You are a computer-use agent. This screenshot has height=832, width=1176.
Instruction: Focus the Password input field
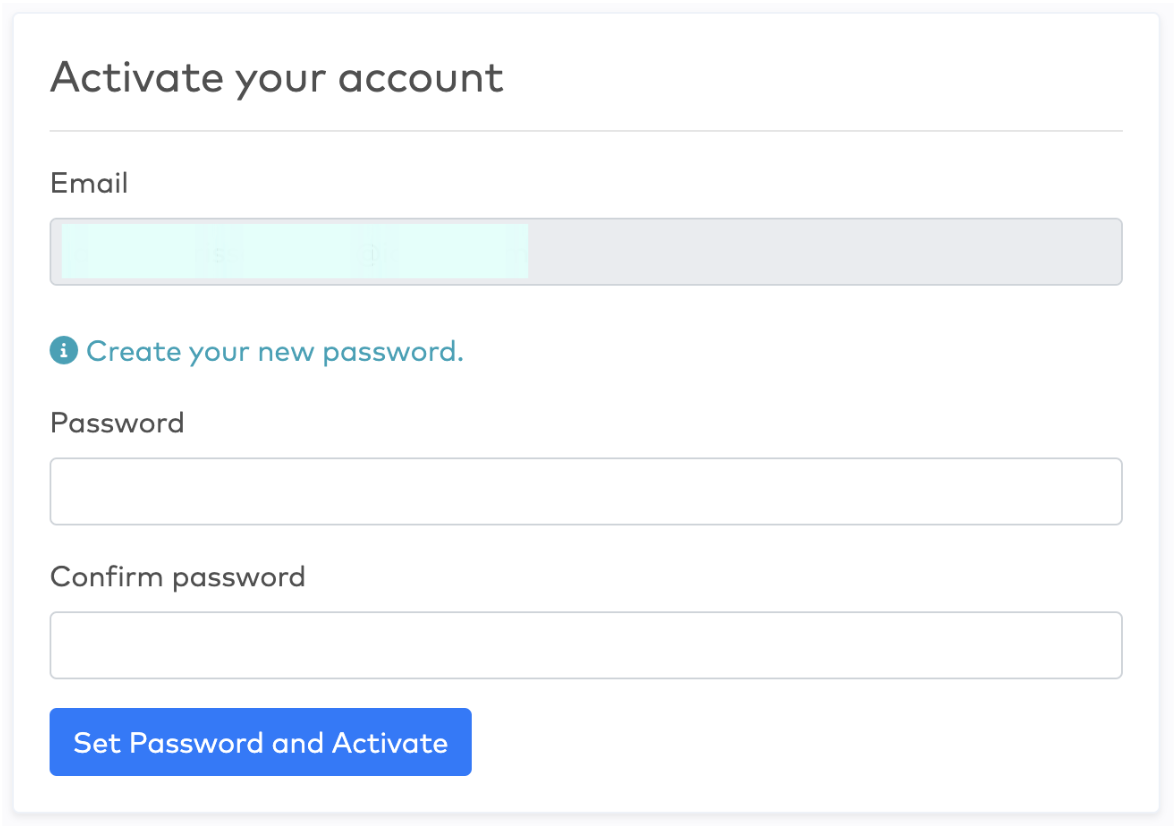tap(586, 491)
